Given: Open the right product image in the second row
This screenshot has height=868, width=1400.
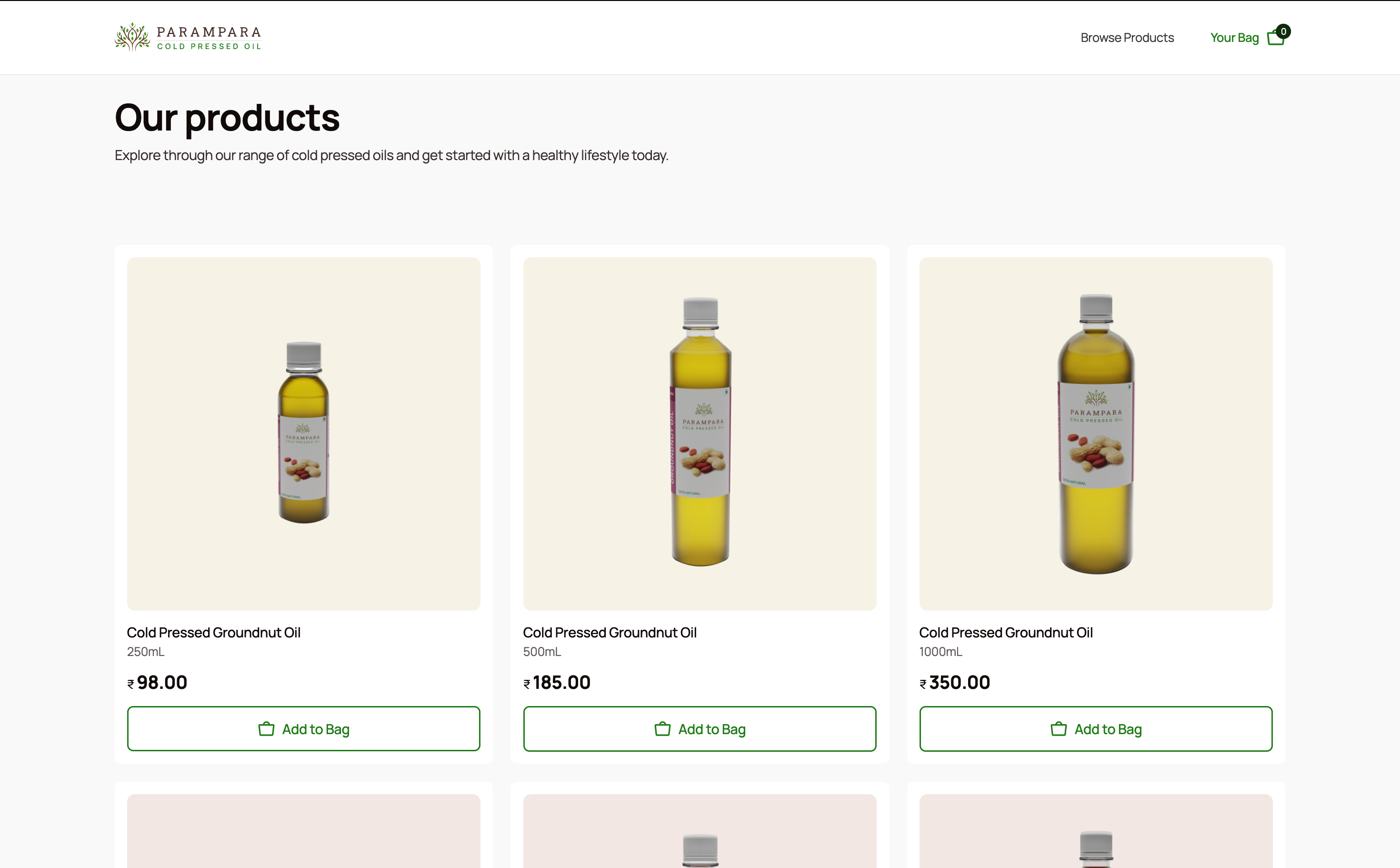Looking at the screenshot, I should [1096, 831].
